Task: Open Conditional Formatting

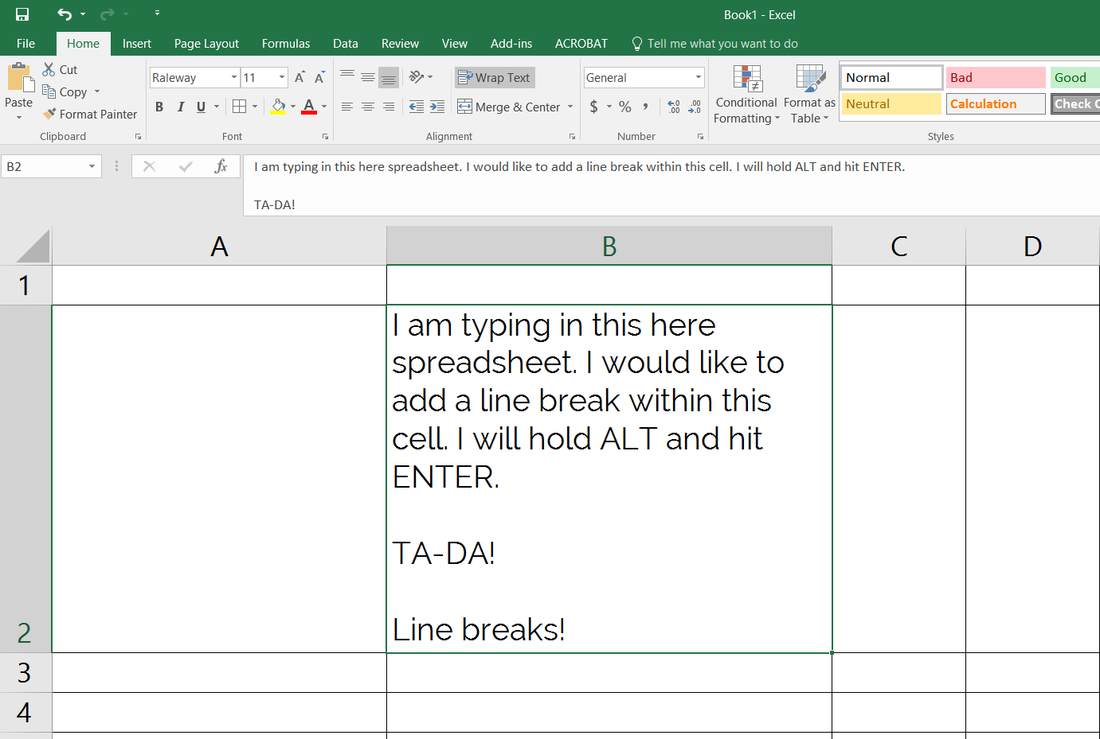Action: coord(746,95)
